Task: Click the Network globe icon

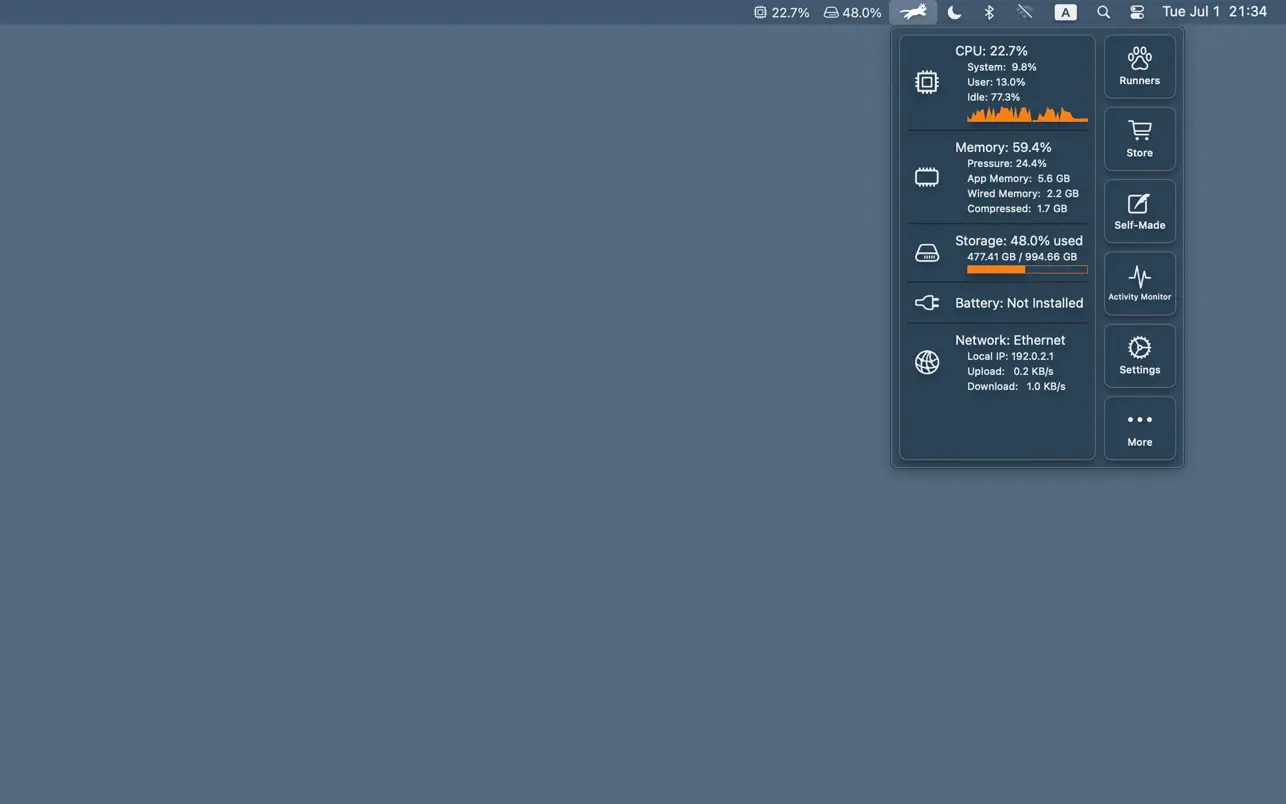Action: pyautogui.click(x=927, y=362)
